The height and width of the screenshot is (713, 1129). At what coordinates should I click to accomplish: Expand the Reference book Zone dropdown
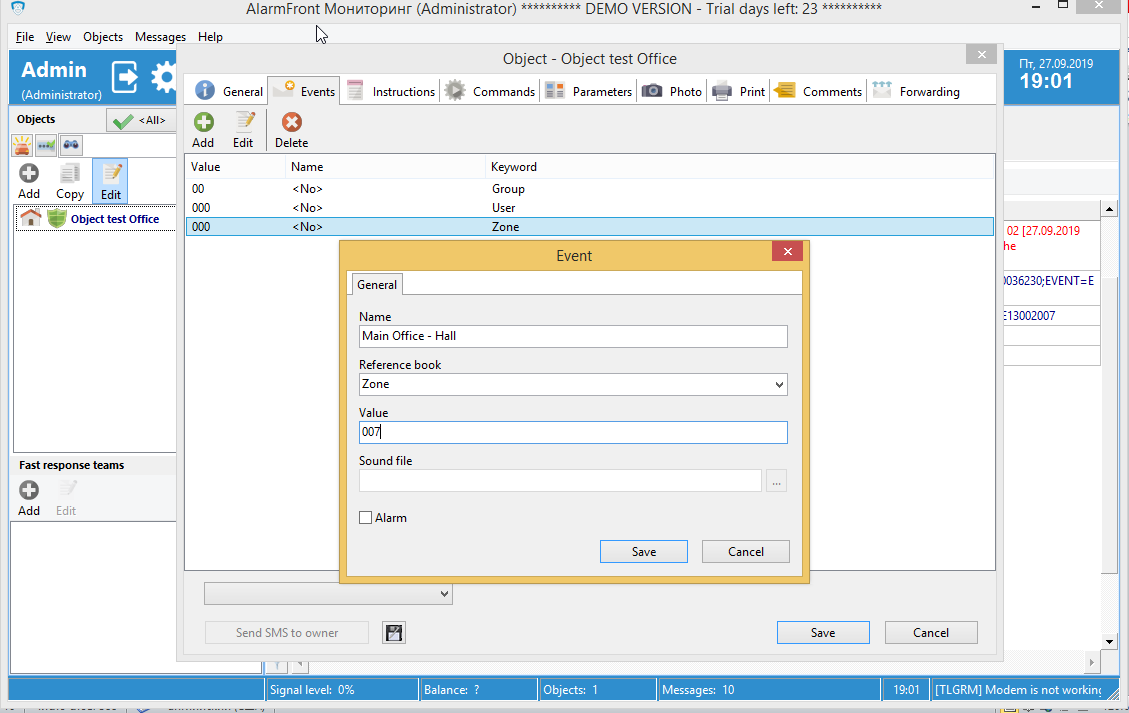pyautogui.click(x=779, y=385)
